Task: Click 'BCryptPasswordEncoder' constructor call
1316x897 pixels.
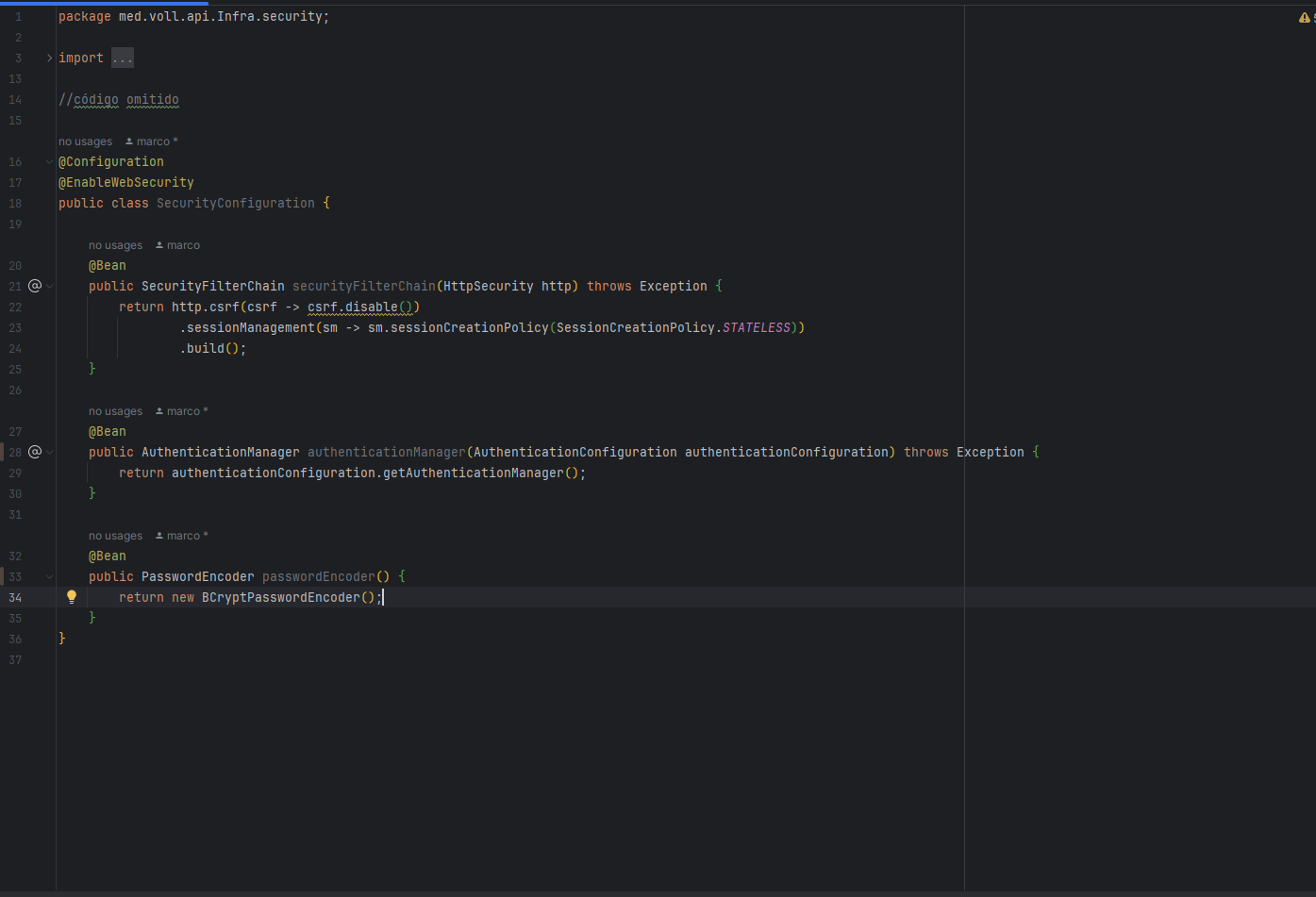Action: (x=281, y=597)
